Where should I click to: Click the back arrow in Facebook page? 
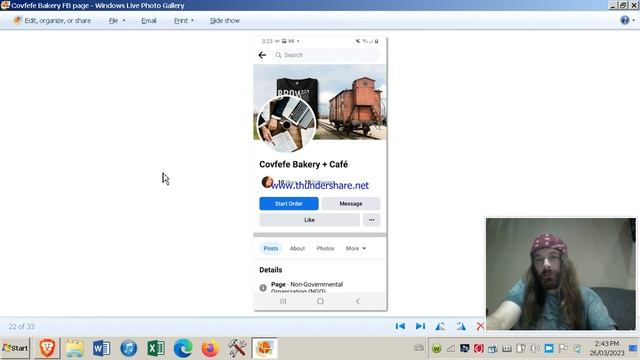pyautogui.click(x=262, y=55)
